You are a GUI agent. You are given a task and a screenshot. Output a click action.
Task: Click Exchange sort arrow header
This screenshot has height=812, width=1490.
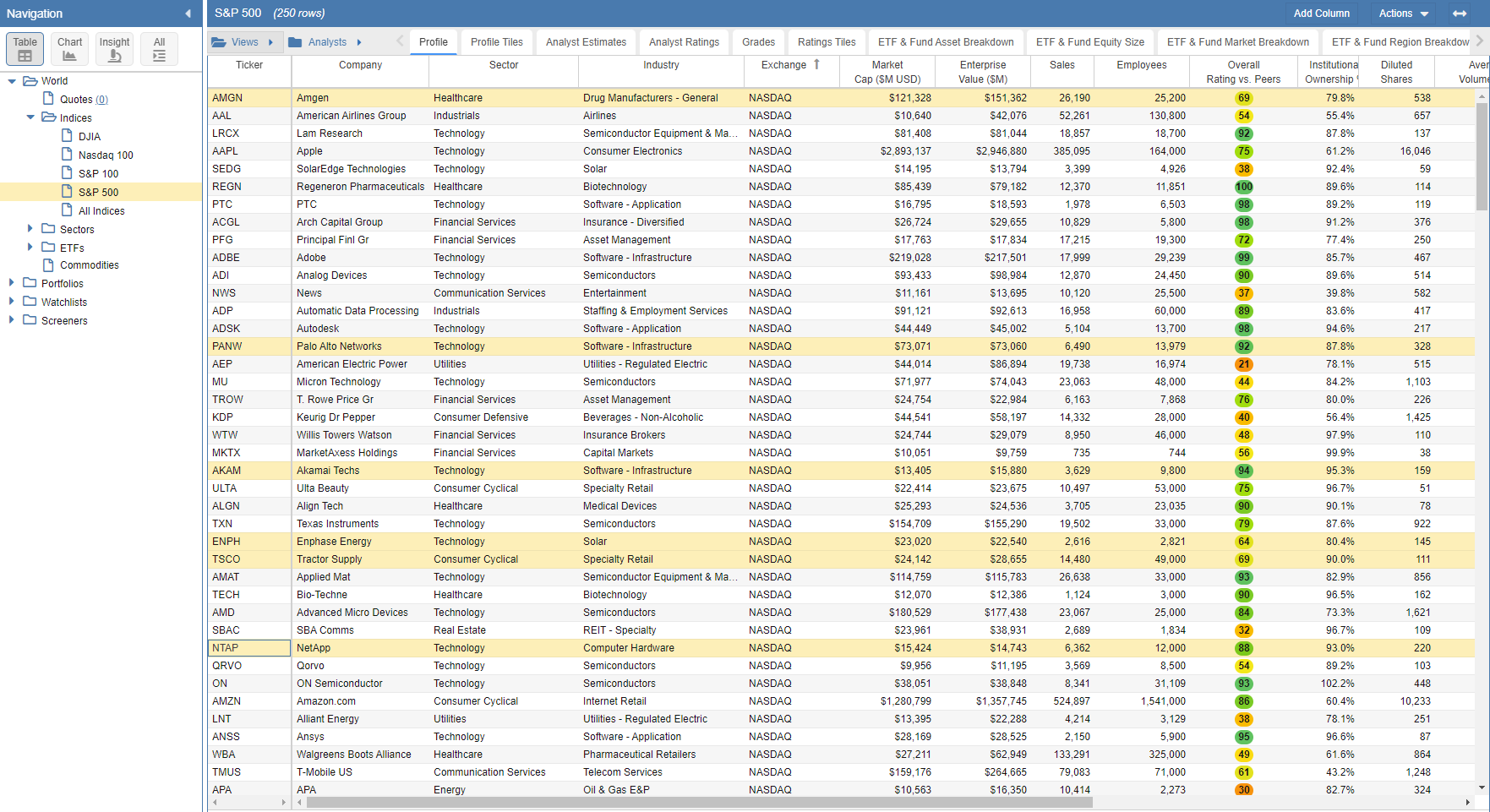point(816,64)
